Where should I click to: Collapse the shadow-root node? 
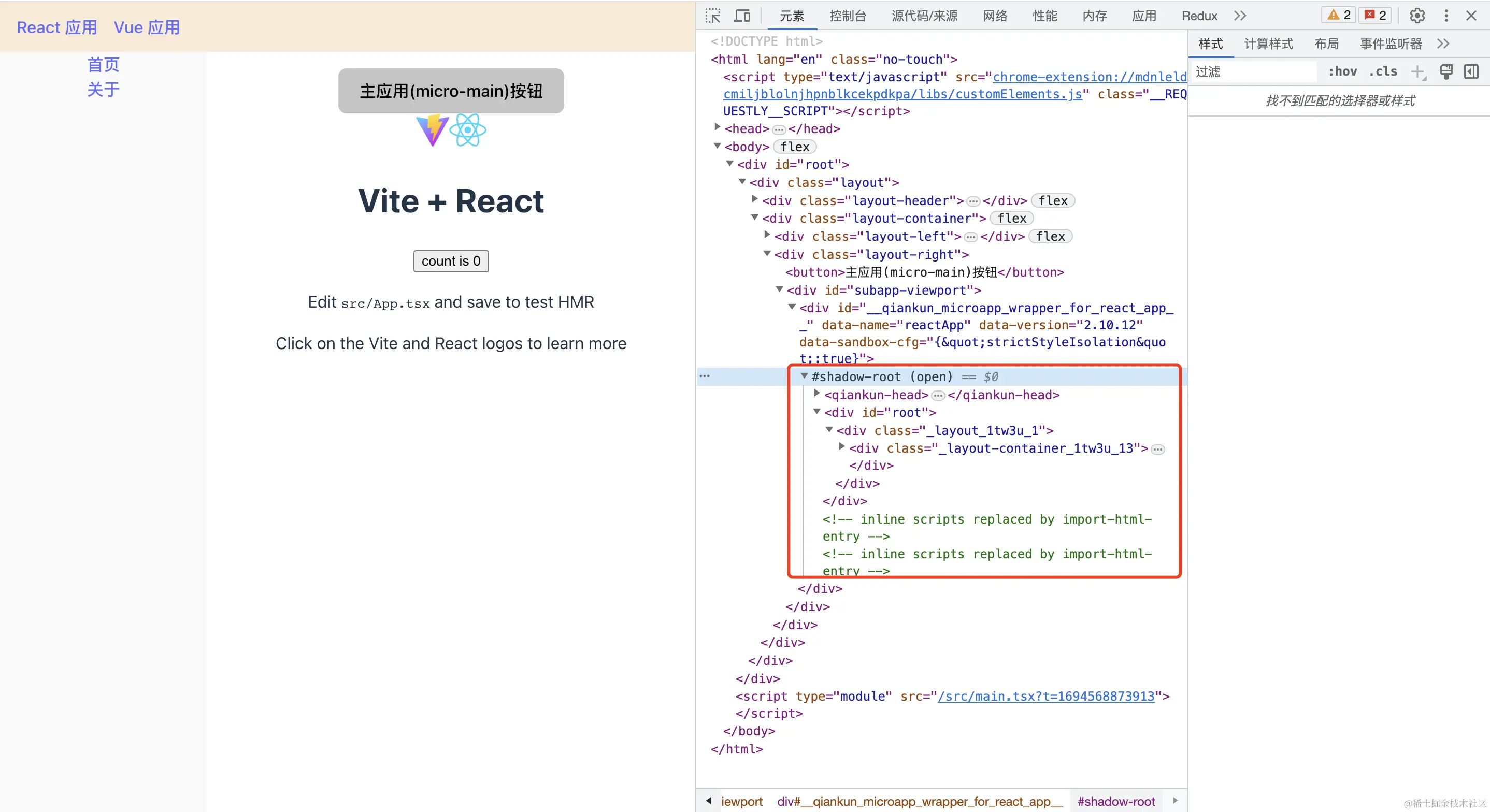804,376
